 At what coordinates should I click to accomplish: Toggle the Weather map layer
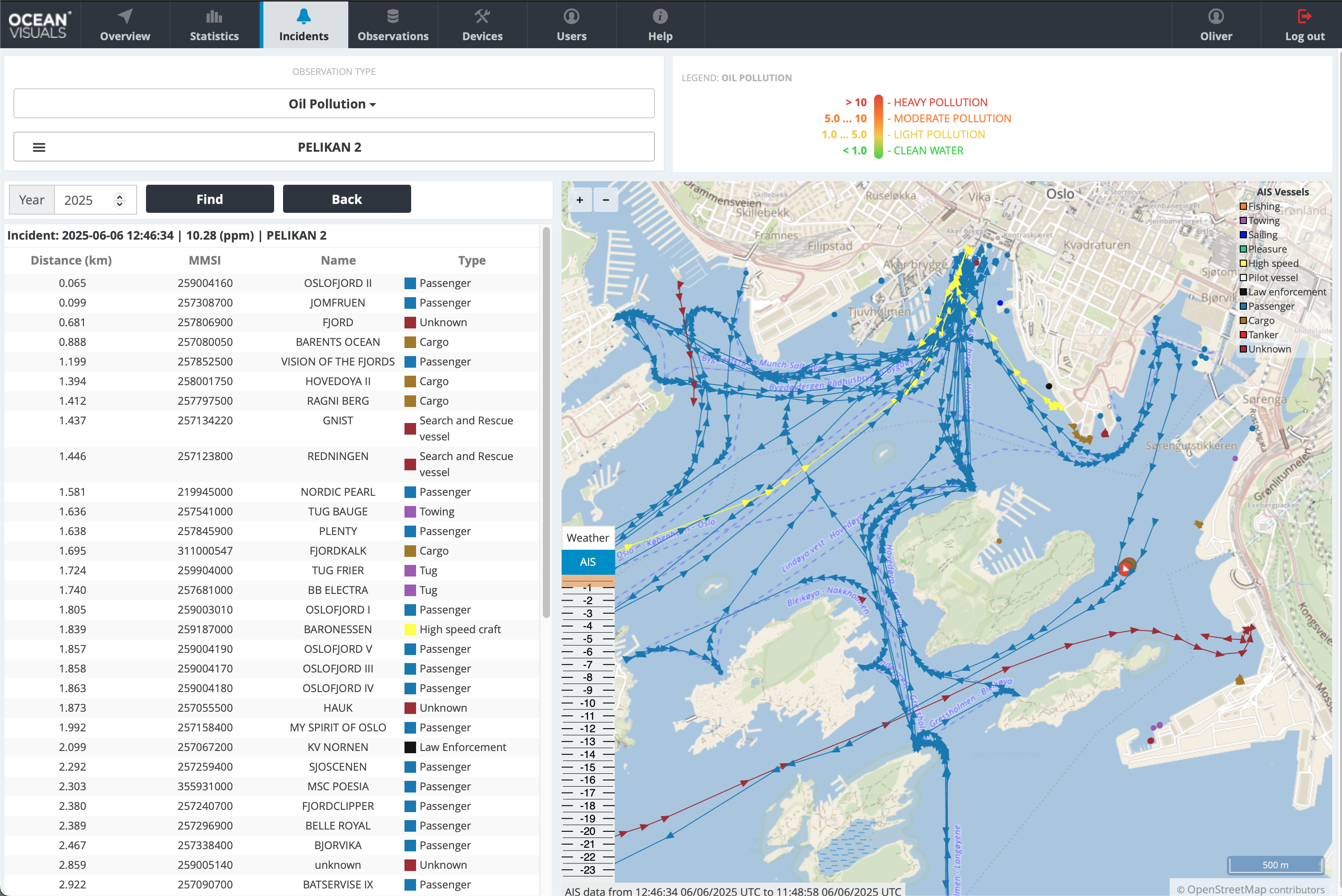click(x=588, y=538)
